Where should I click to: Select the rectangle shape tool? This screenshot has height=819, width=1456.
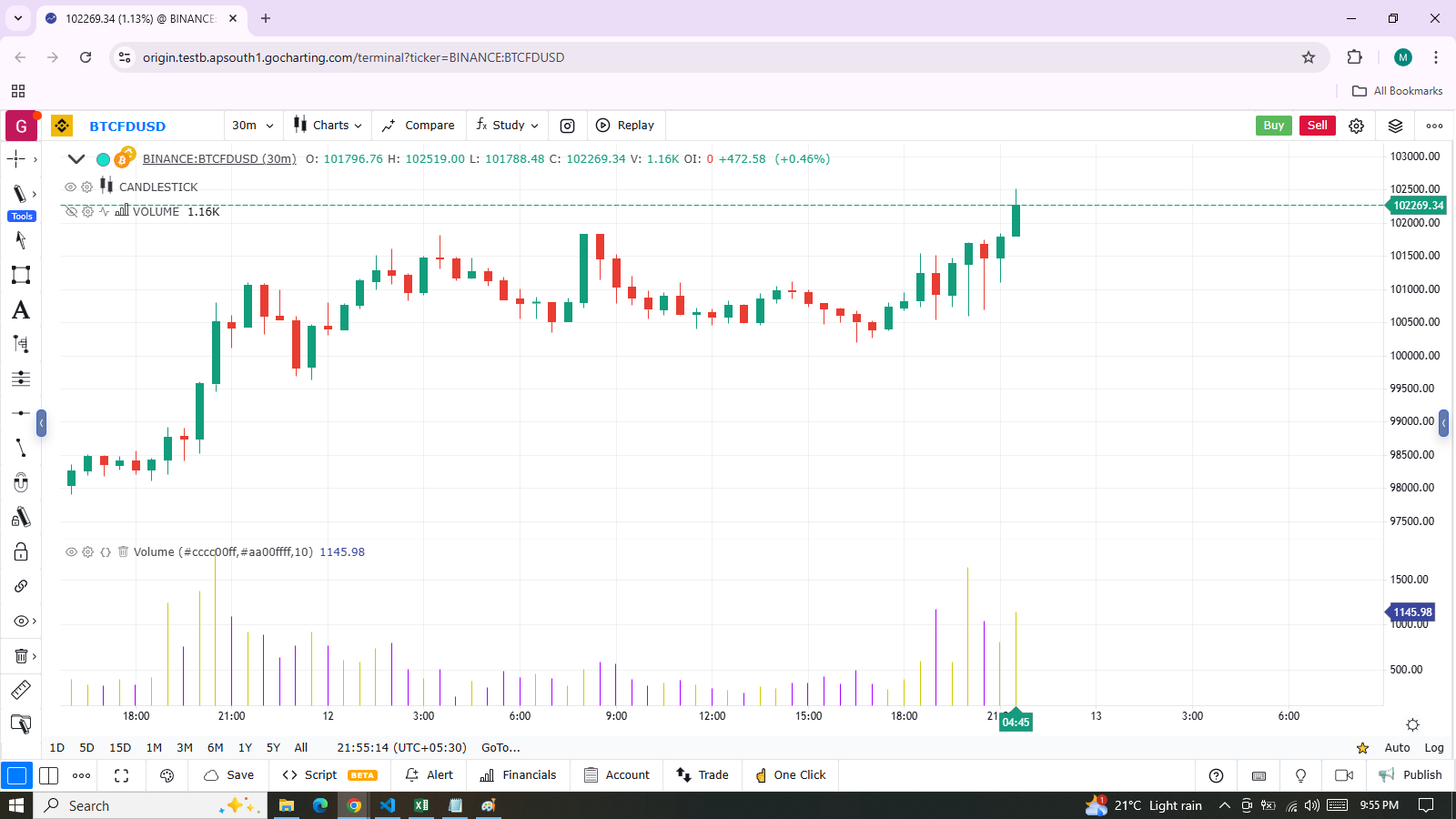tap(20, 275)
